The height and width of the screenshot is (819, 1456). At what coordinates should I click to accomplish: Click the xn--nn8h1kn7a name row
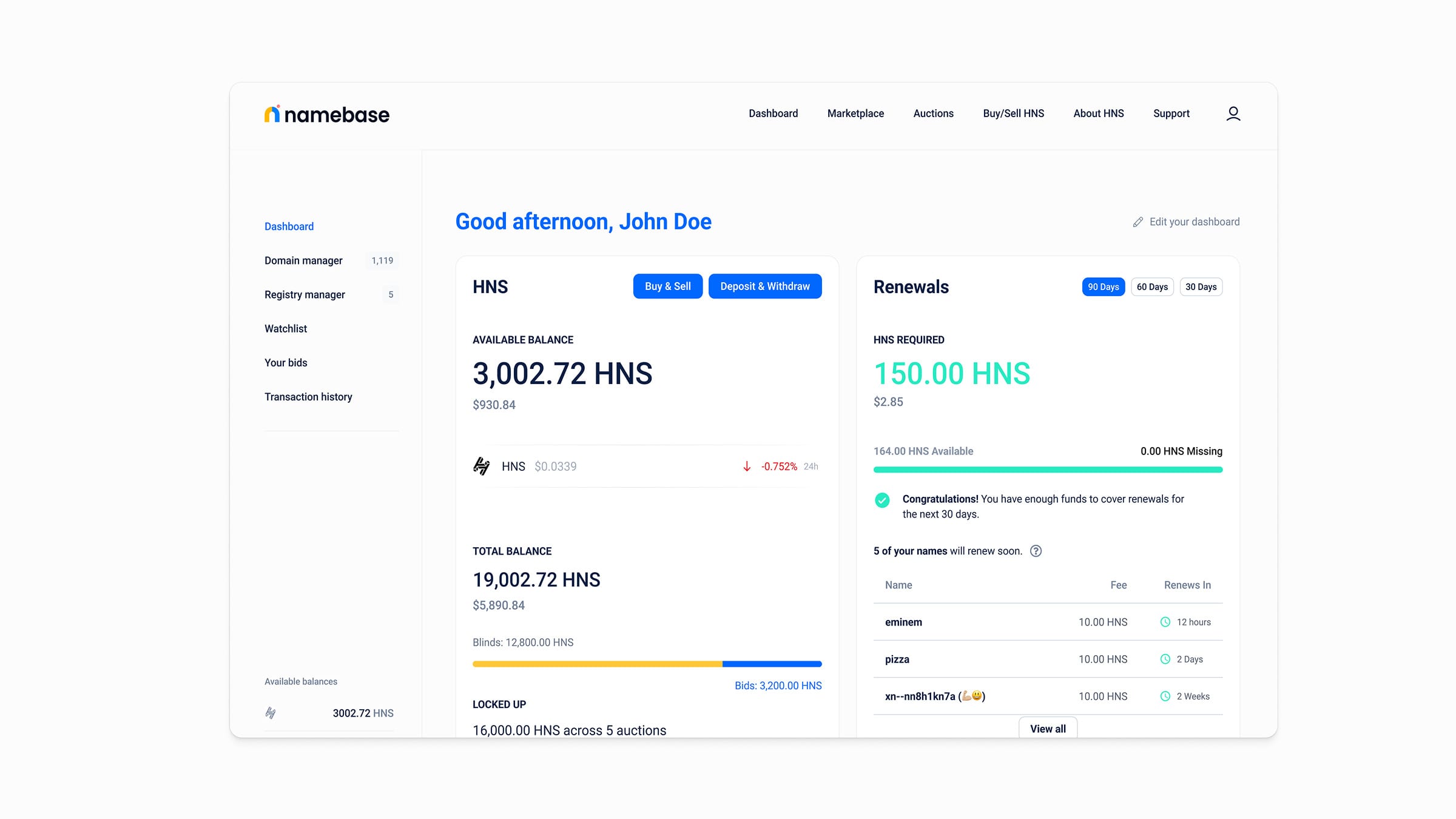(x=1048, y=696)
